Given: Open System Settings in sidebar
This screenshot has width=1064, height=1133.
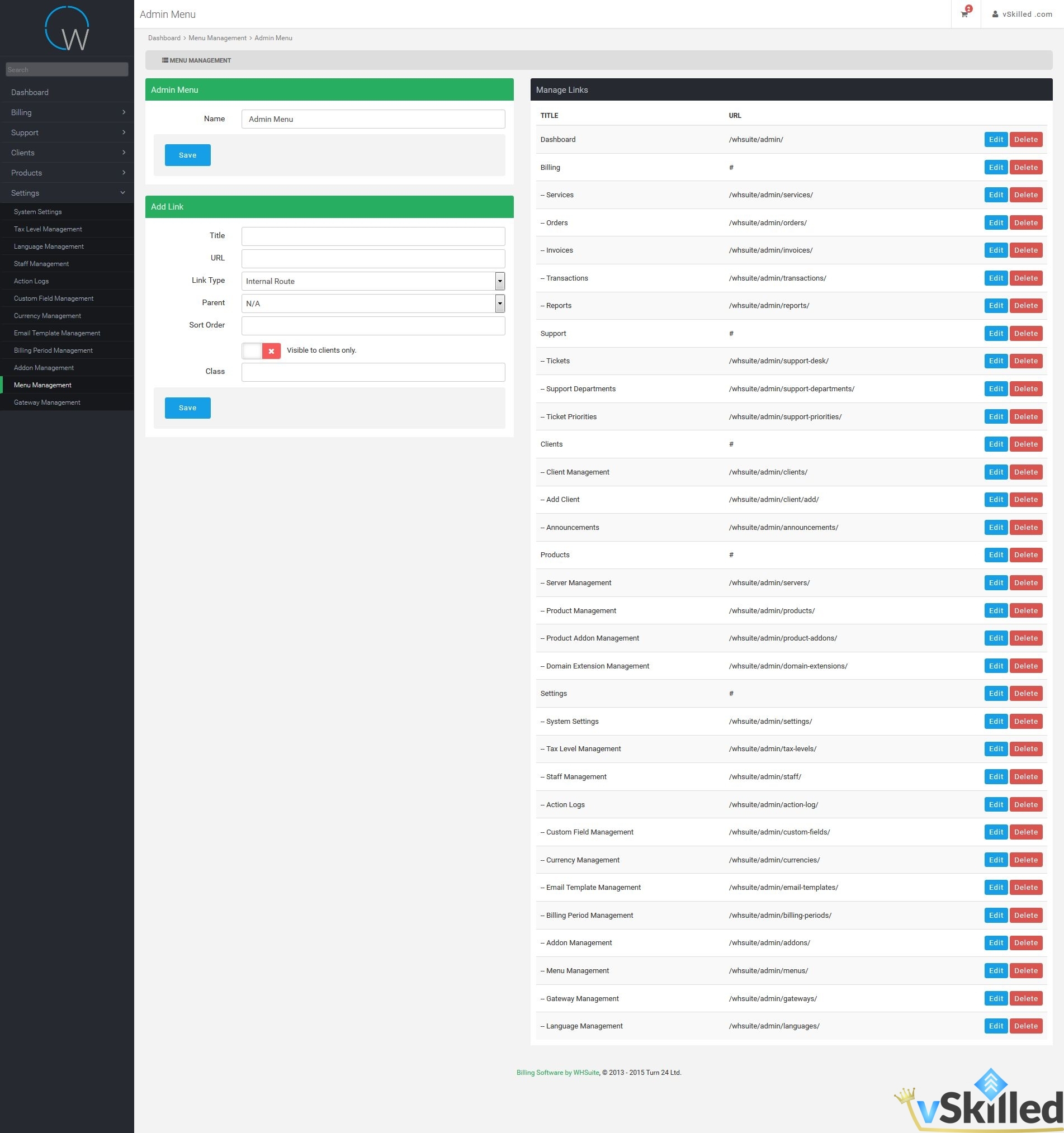Looking at the screenshot, I should click(x=67, y=211).
